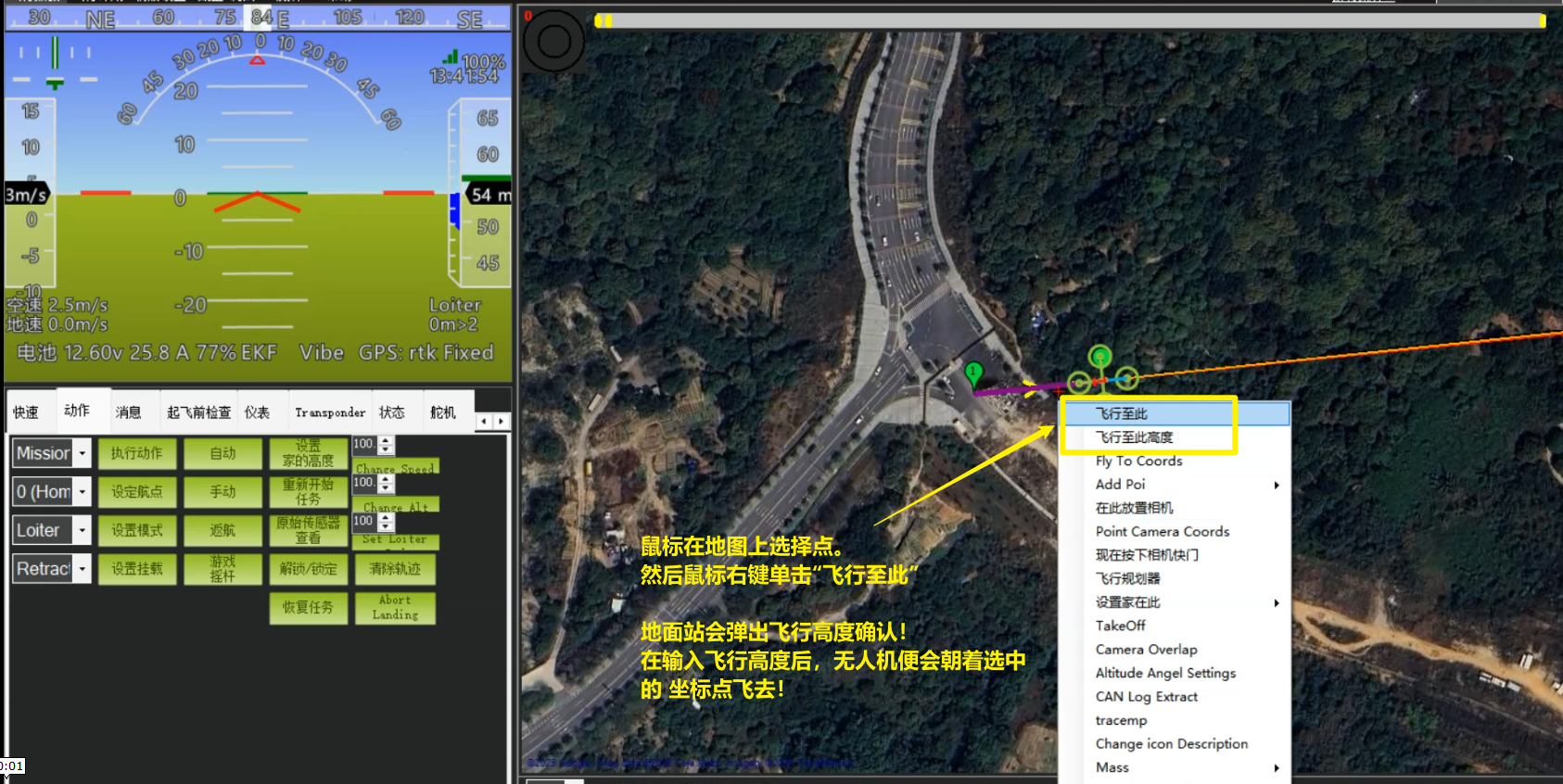Click the green waypoint 1 marker on map
This screenshot has width=1563, height=784.
point(973,373)
